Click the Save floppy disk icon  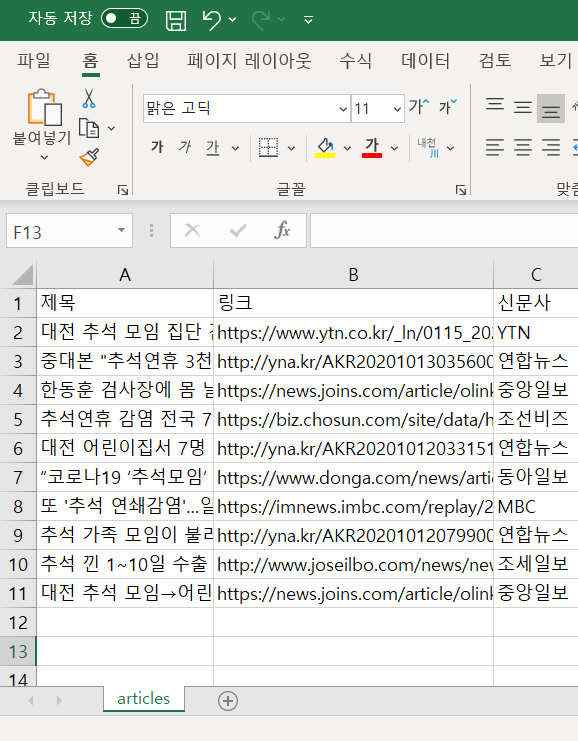176,20
